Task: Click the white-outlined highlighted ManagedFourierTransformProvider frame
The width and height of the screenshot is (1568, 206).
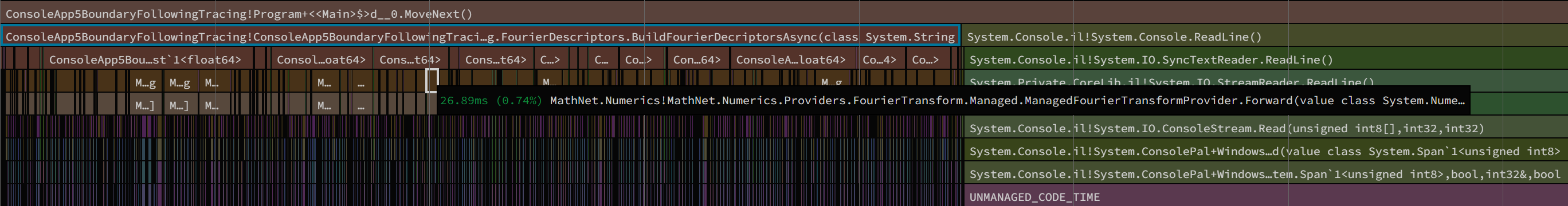Action: point(432,81)
